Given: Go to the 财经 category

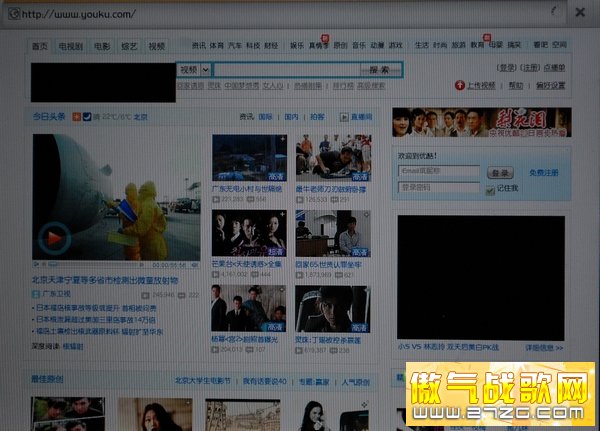Looking at the screenshot, I should click(x=271, y=45).
